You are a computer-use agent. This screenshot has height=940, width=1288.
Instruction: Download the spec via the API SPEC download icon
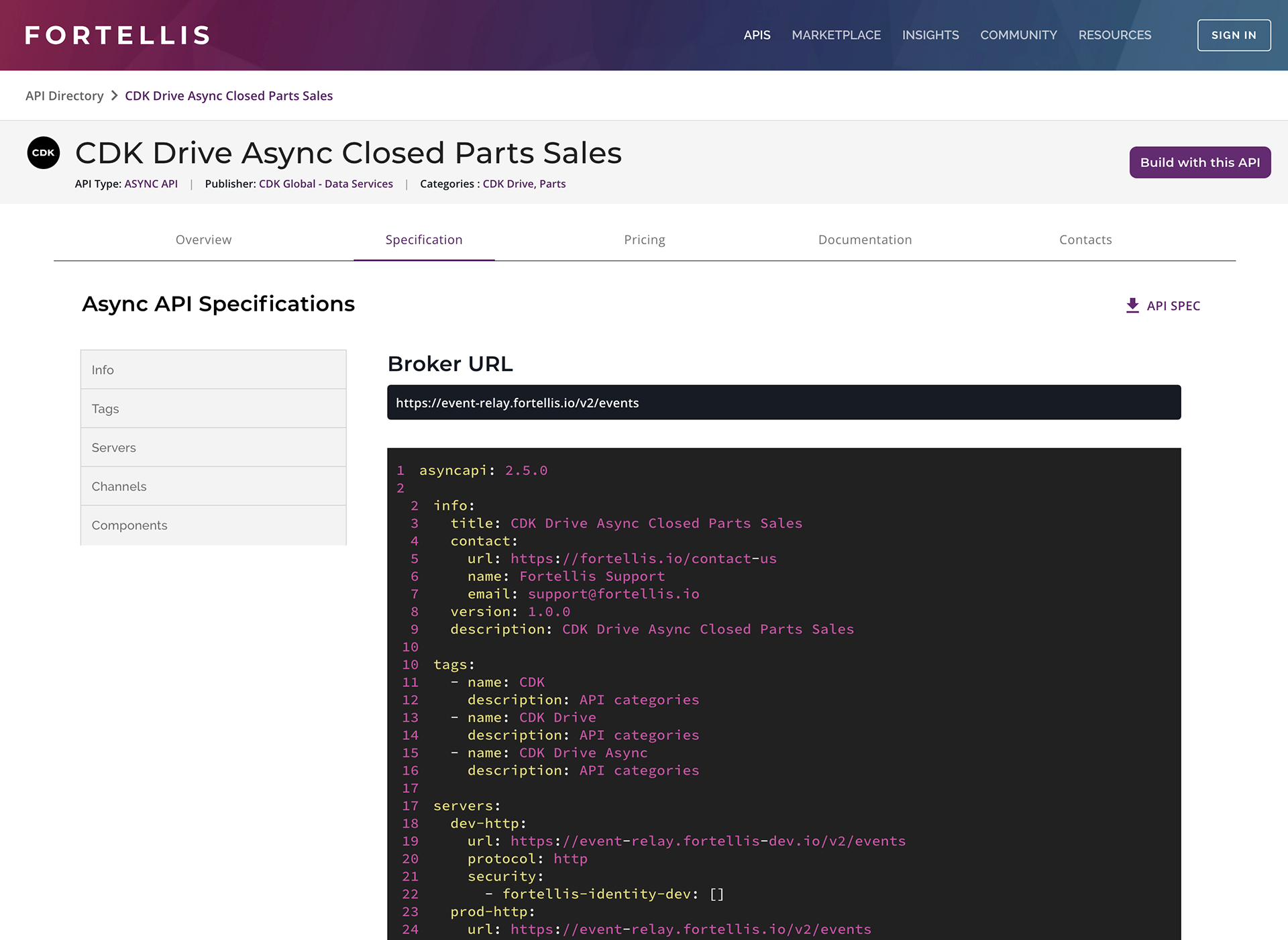point(1132,305)
